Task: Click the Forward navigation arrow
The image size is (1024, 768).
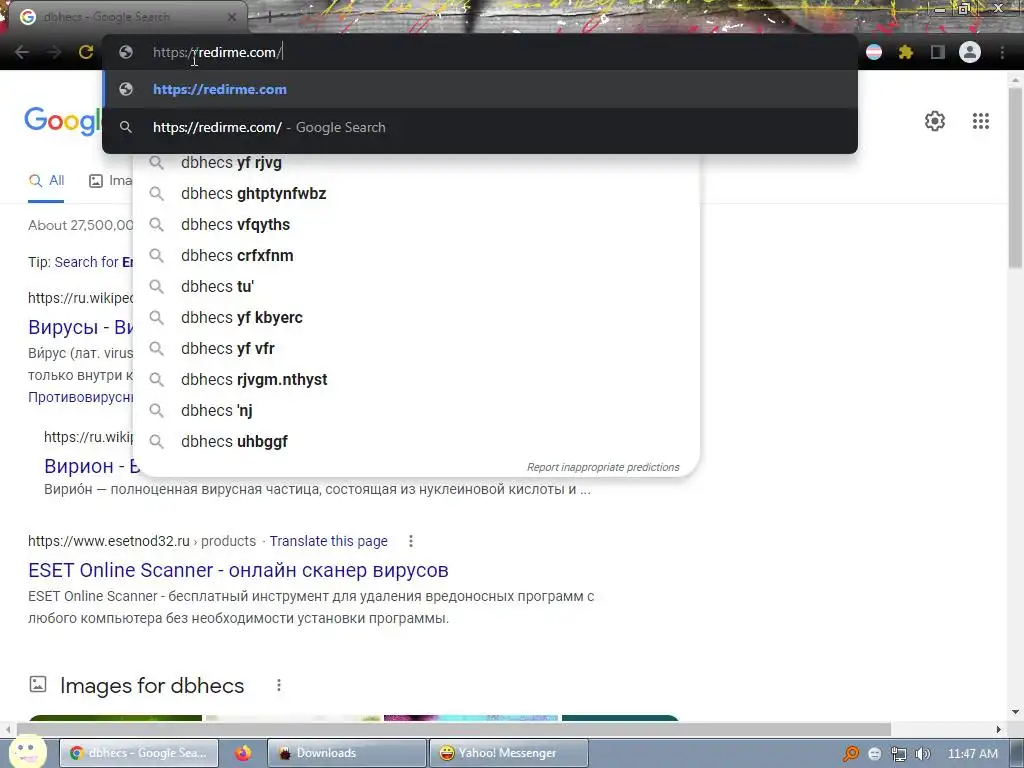Action: [x=54, y=52]
